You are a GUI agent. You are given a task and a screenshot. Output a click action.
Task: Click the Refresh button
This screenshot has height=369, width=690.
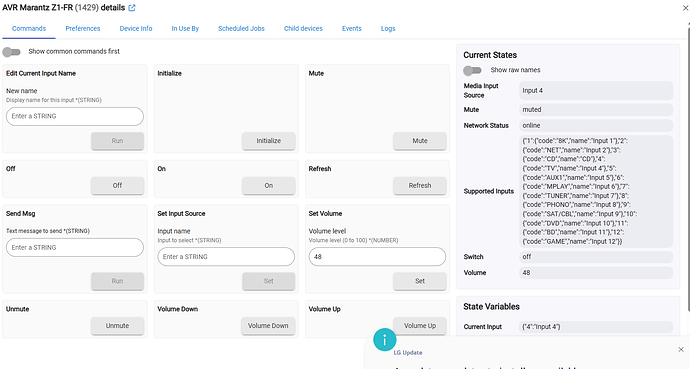420,186
